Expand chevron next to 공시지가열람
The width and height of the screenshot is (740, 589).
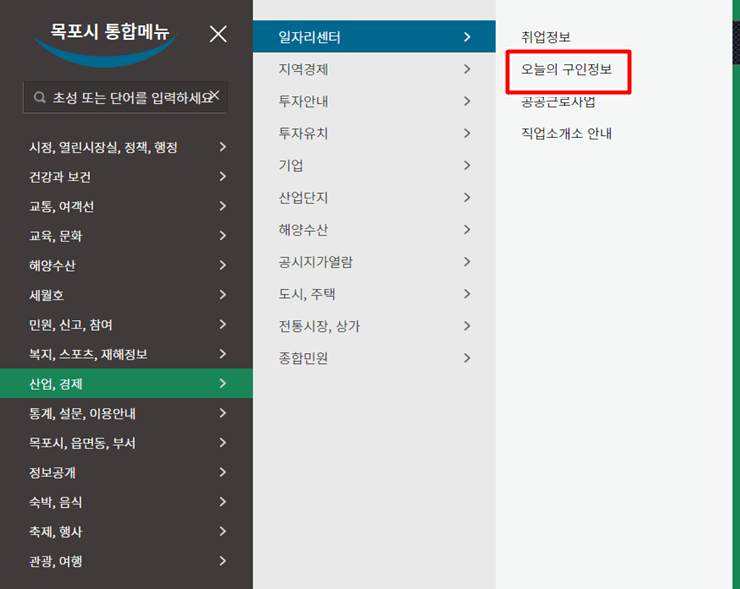467,261
